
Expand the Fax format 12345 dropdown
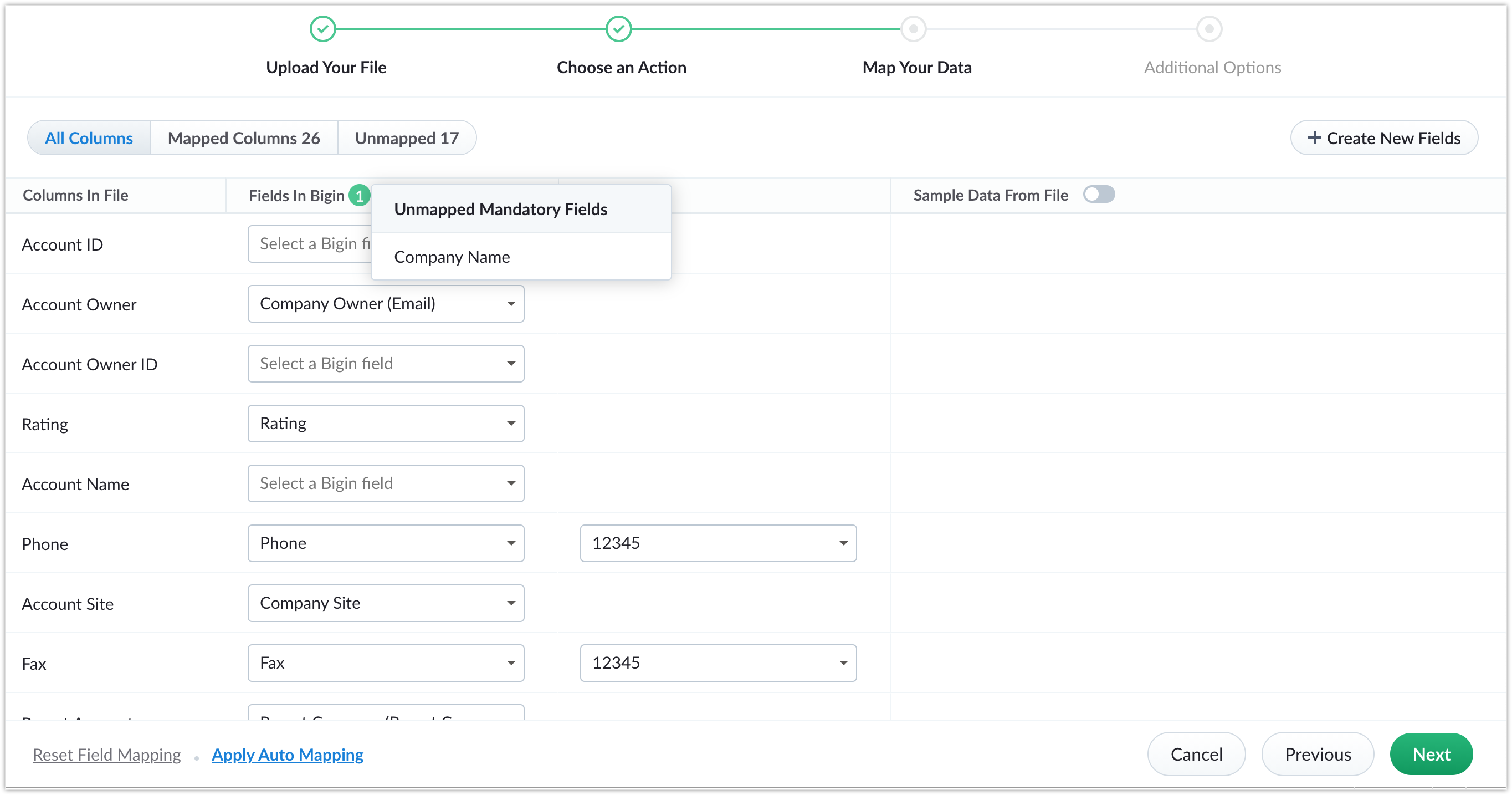point(718,663)
